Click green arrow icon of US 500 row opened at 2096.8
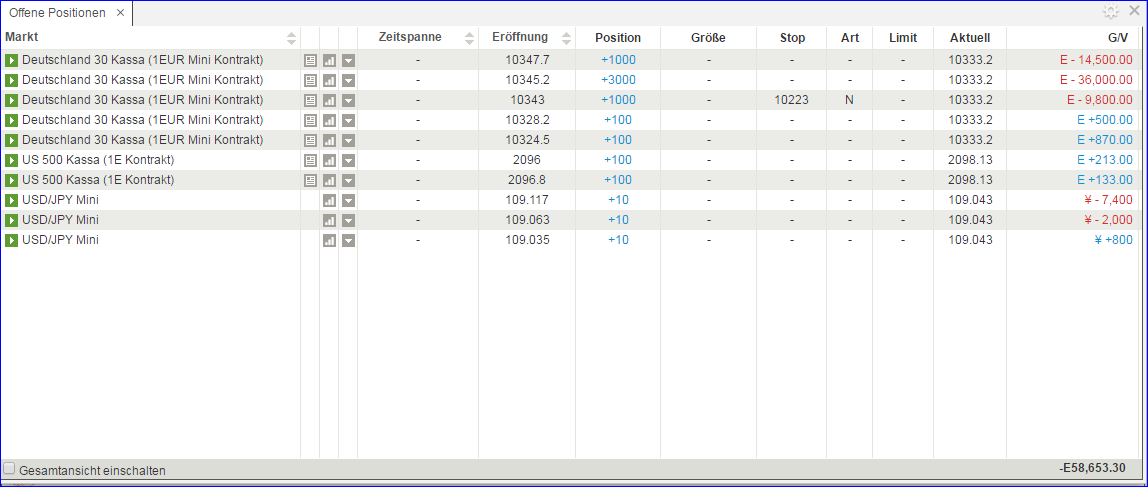Image resolution: width=1148 pixels, height=487 pixels. (x=11, y=180)
